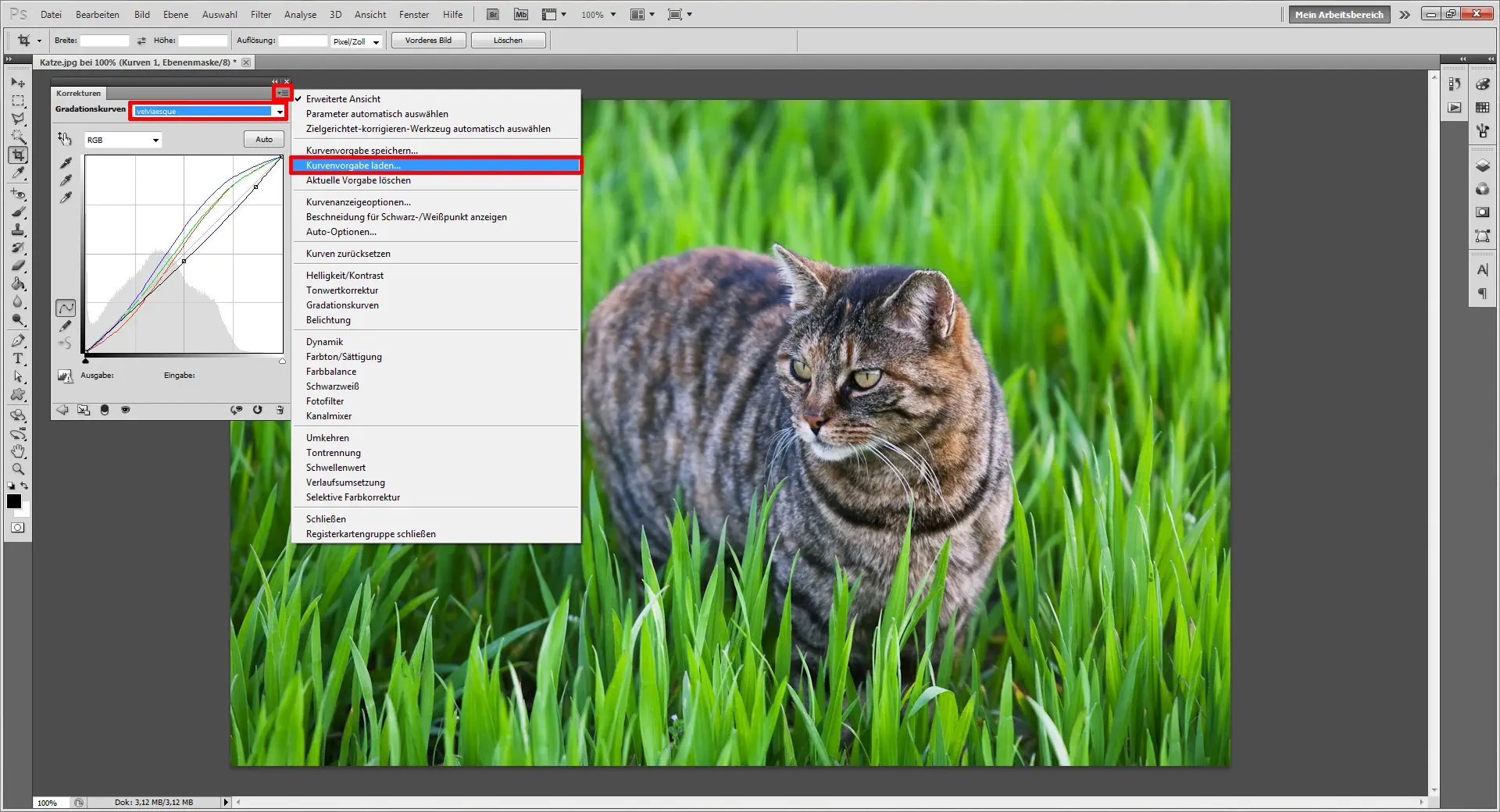Open the RGB channel dropdown
This screenshot has width=1500, height=812.
(x=123, y=141)
